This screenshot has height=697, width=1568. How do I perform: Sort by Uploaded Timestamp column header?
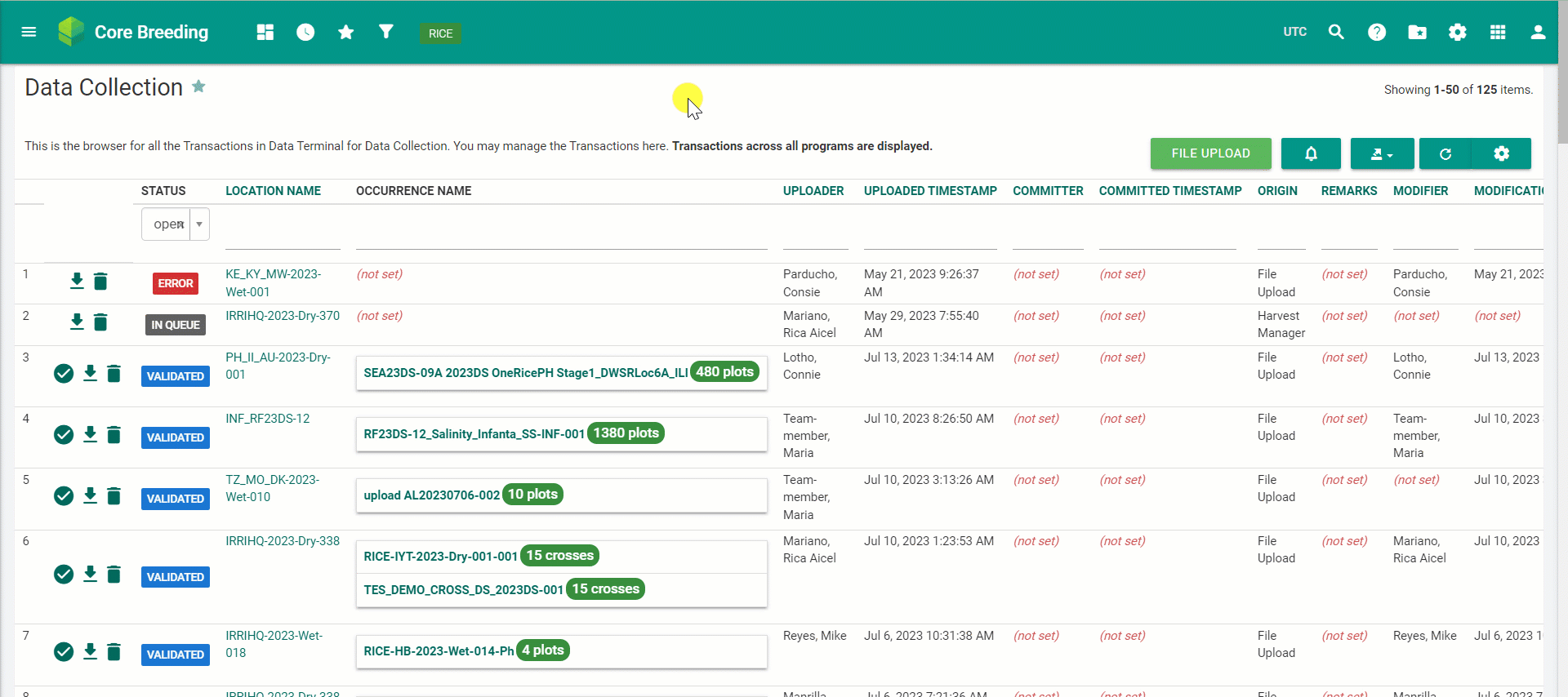(930, 191)
